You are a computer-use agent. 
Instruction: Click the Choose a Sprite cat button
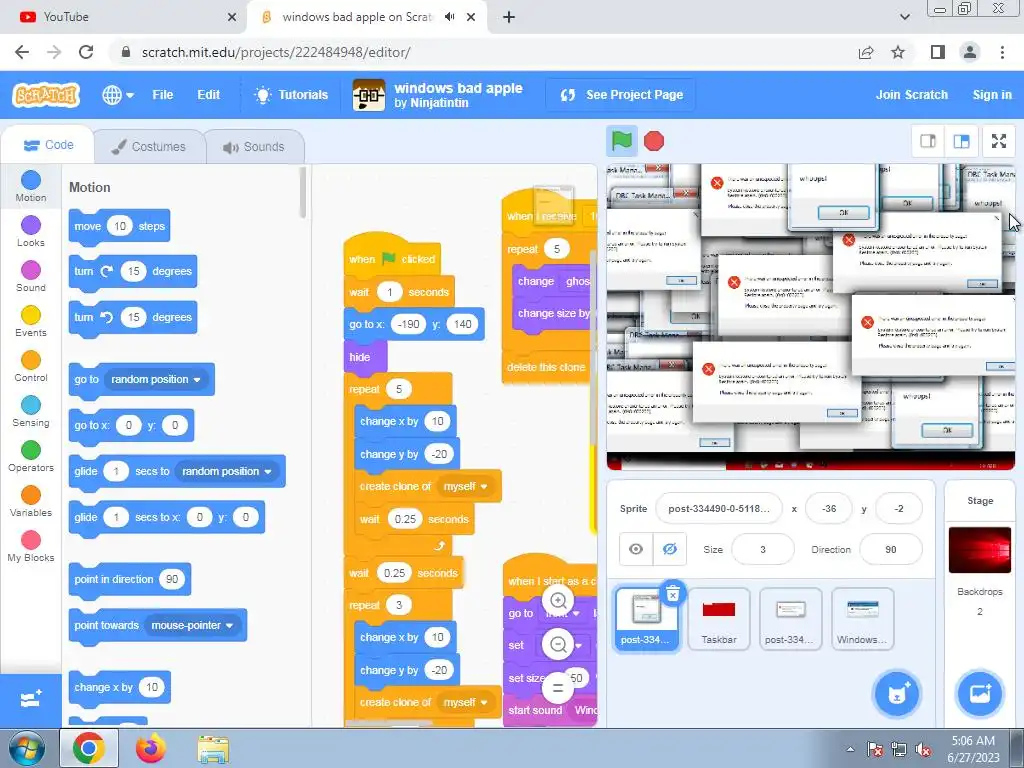897,693
